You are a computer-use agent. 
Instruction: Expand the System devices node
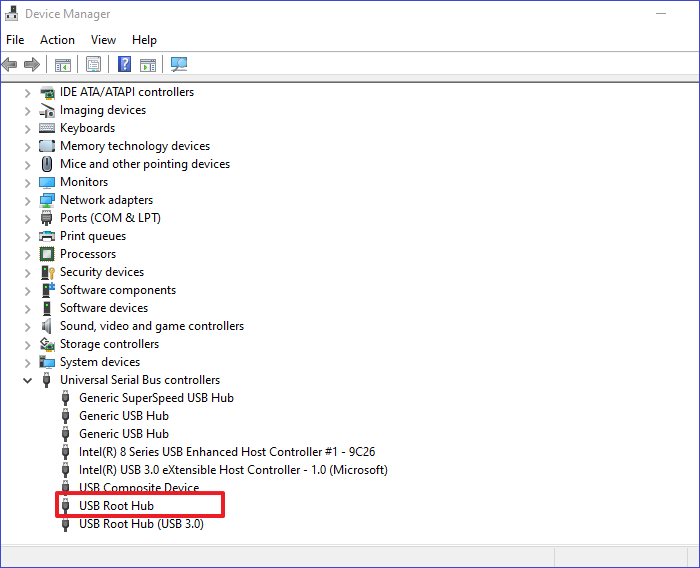[28, 363]
